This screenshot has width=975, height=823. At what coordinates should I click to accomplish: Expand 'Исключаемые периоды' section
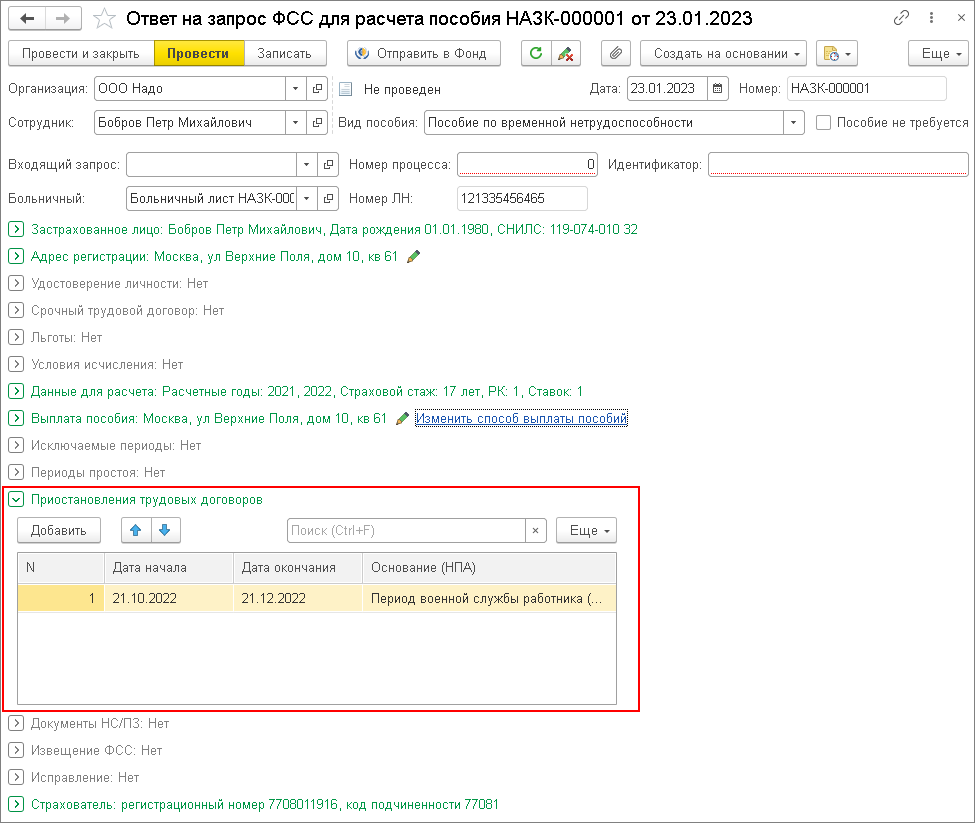coord(16,446)
